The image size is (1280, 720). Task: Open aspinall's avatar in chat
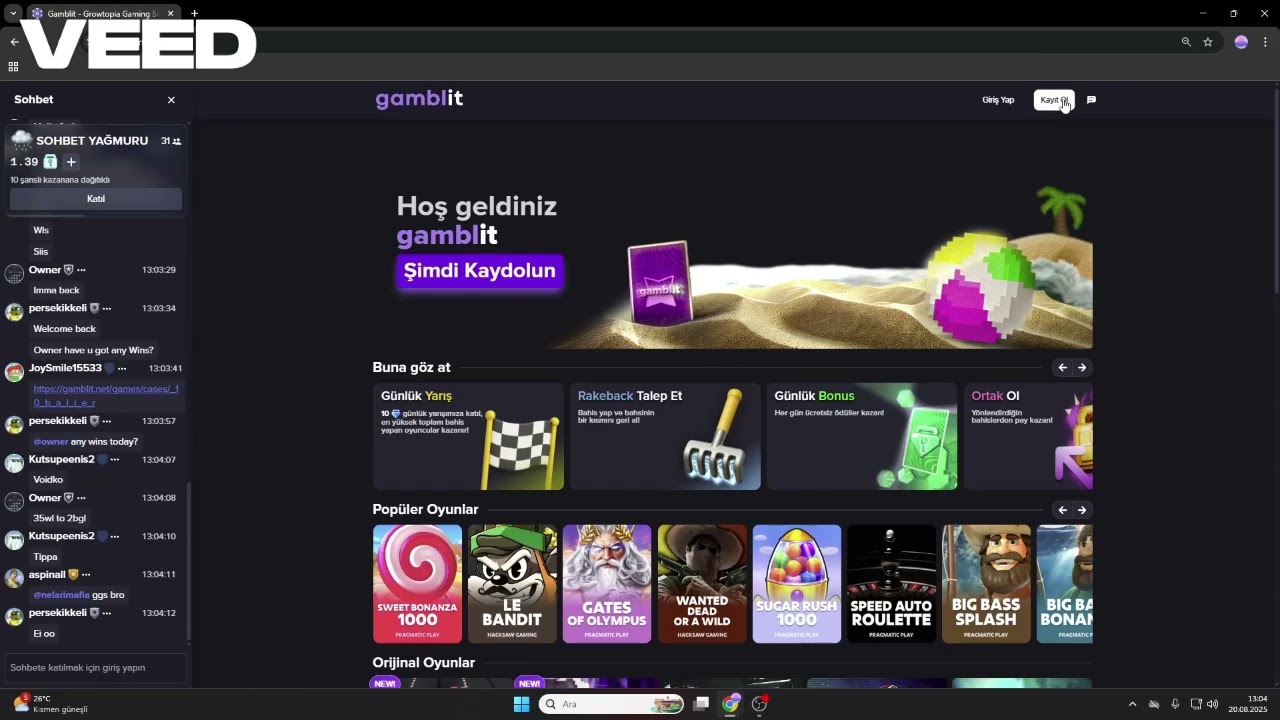coord(14,578)
